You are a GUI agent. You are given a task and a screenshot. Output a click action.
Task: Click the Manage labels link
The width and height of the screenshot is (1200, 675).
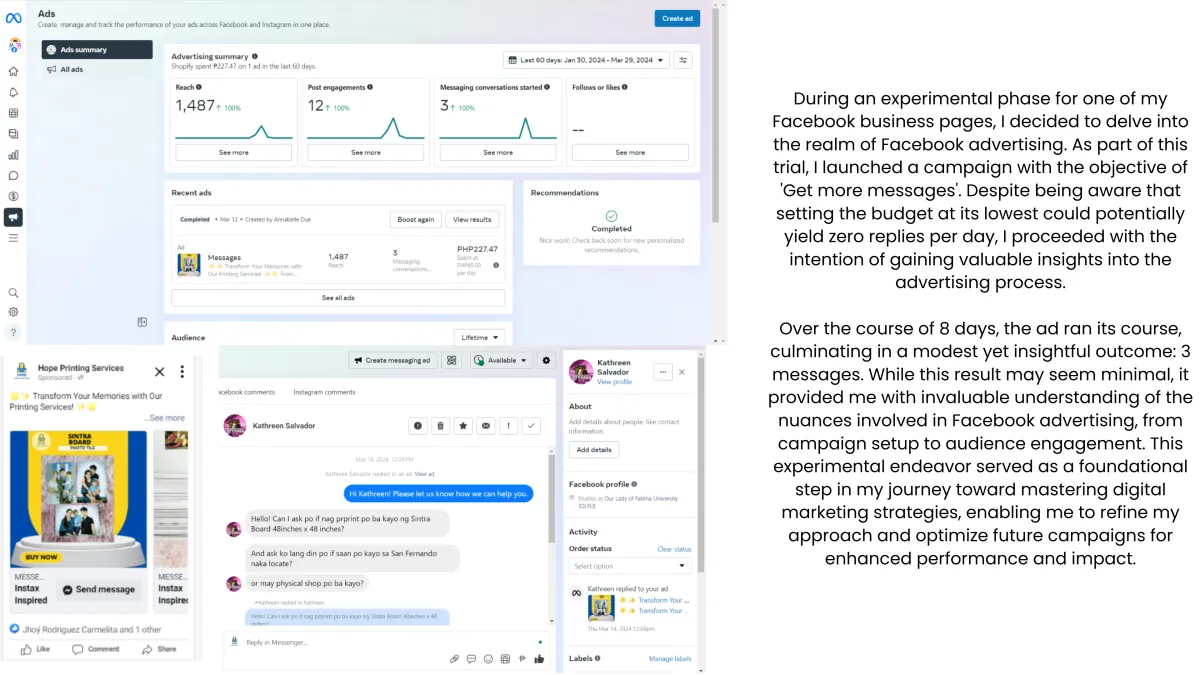pyautogui.click(x=670, y=659)
